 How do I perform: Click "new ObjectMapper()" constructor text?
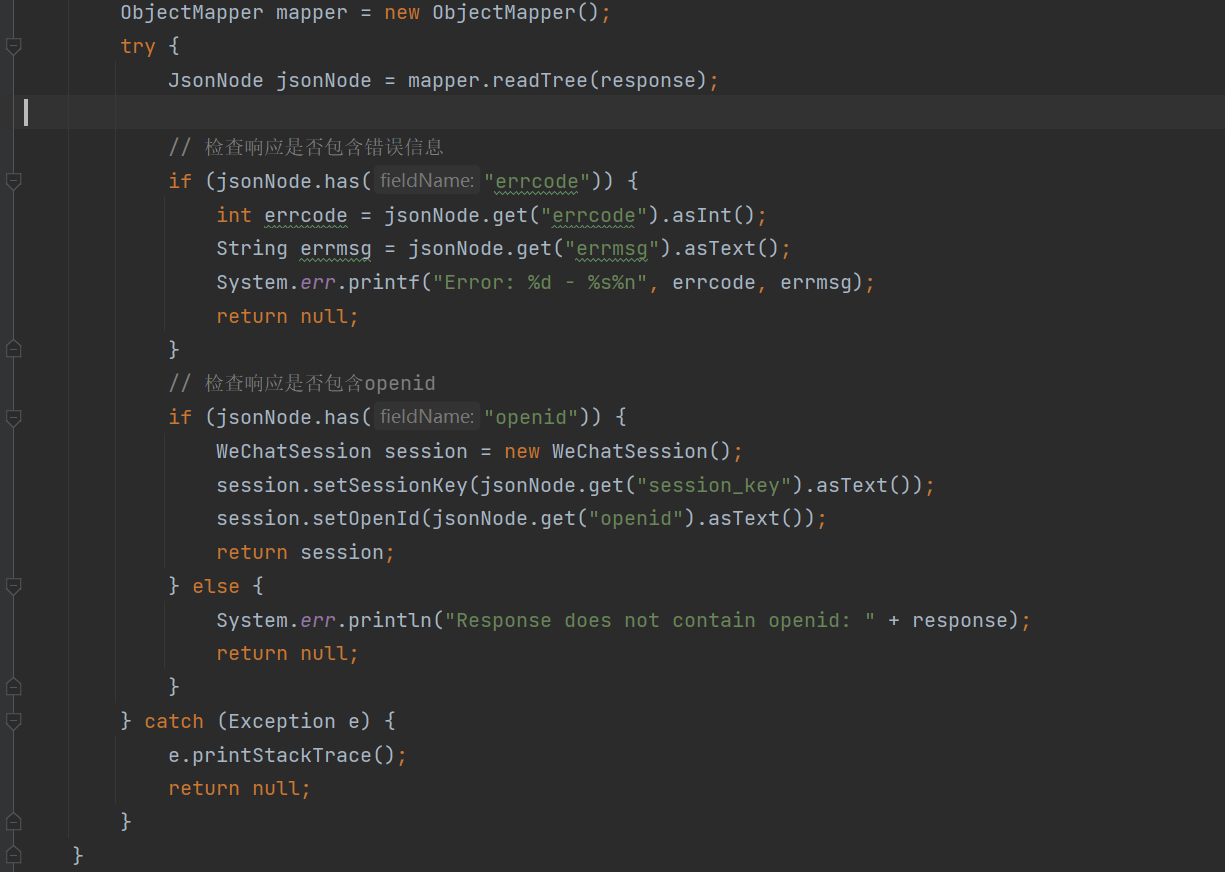point(491,13)
